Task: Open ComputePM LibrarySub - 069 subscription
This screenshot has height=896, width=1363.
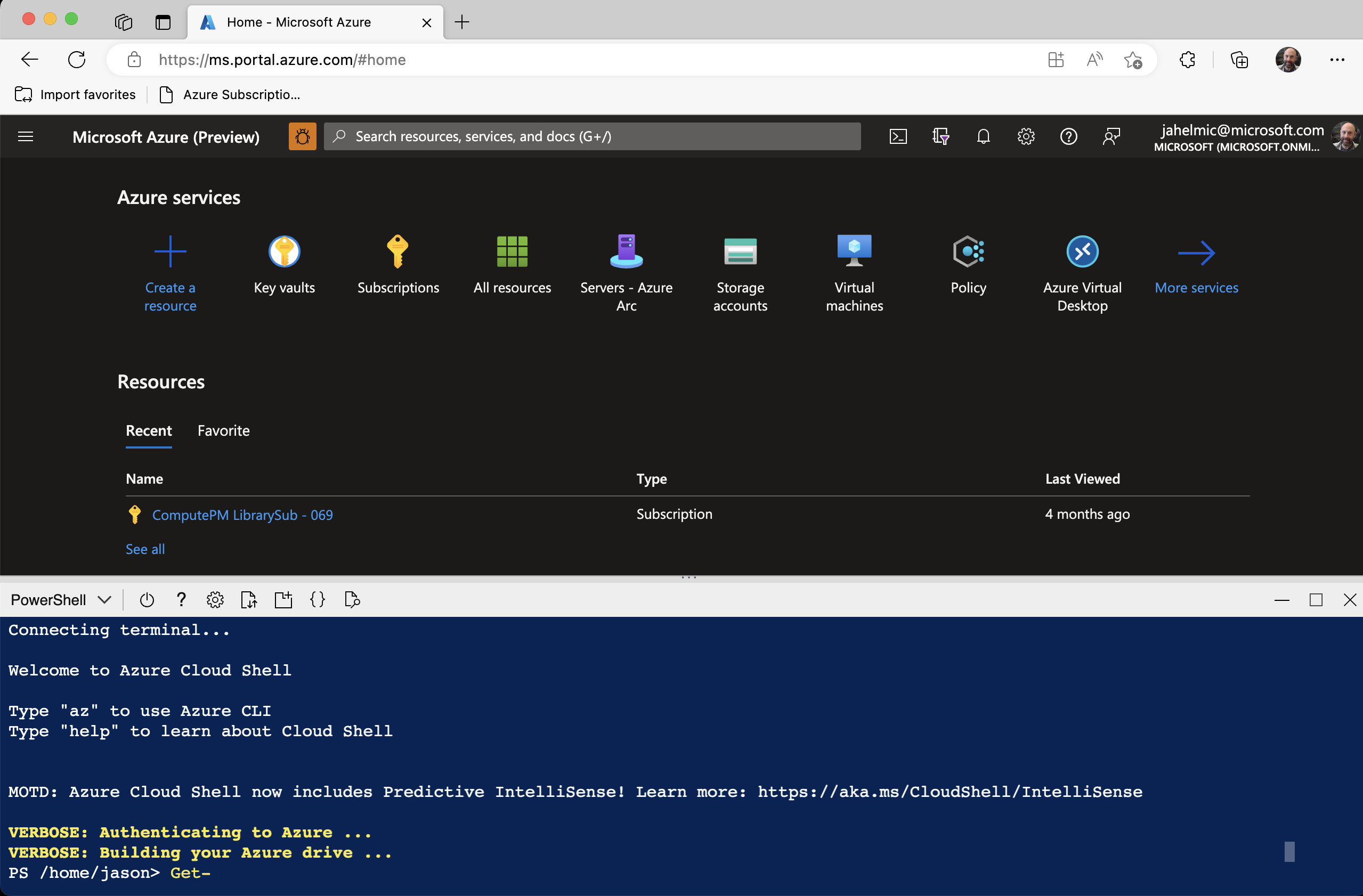Action: 242,514
